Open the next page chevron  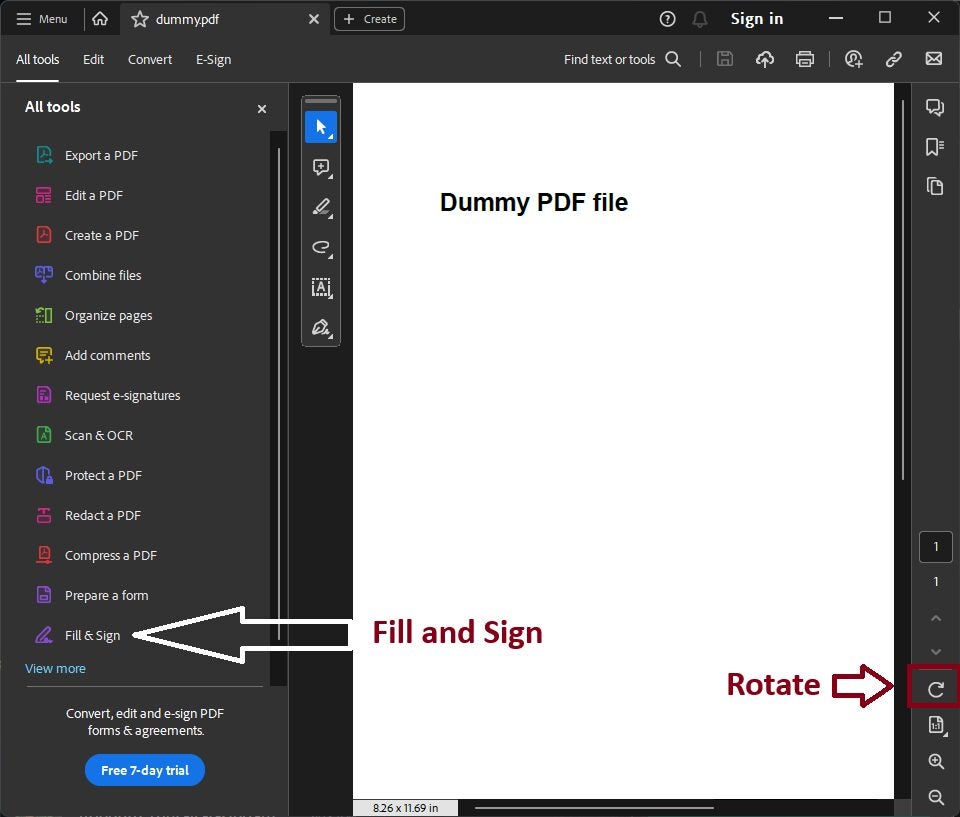point(935,651)
